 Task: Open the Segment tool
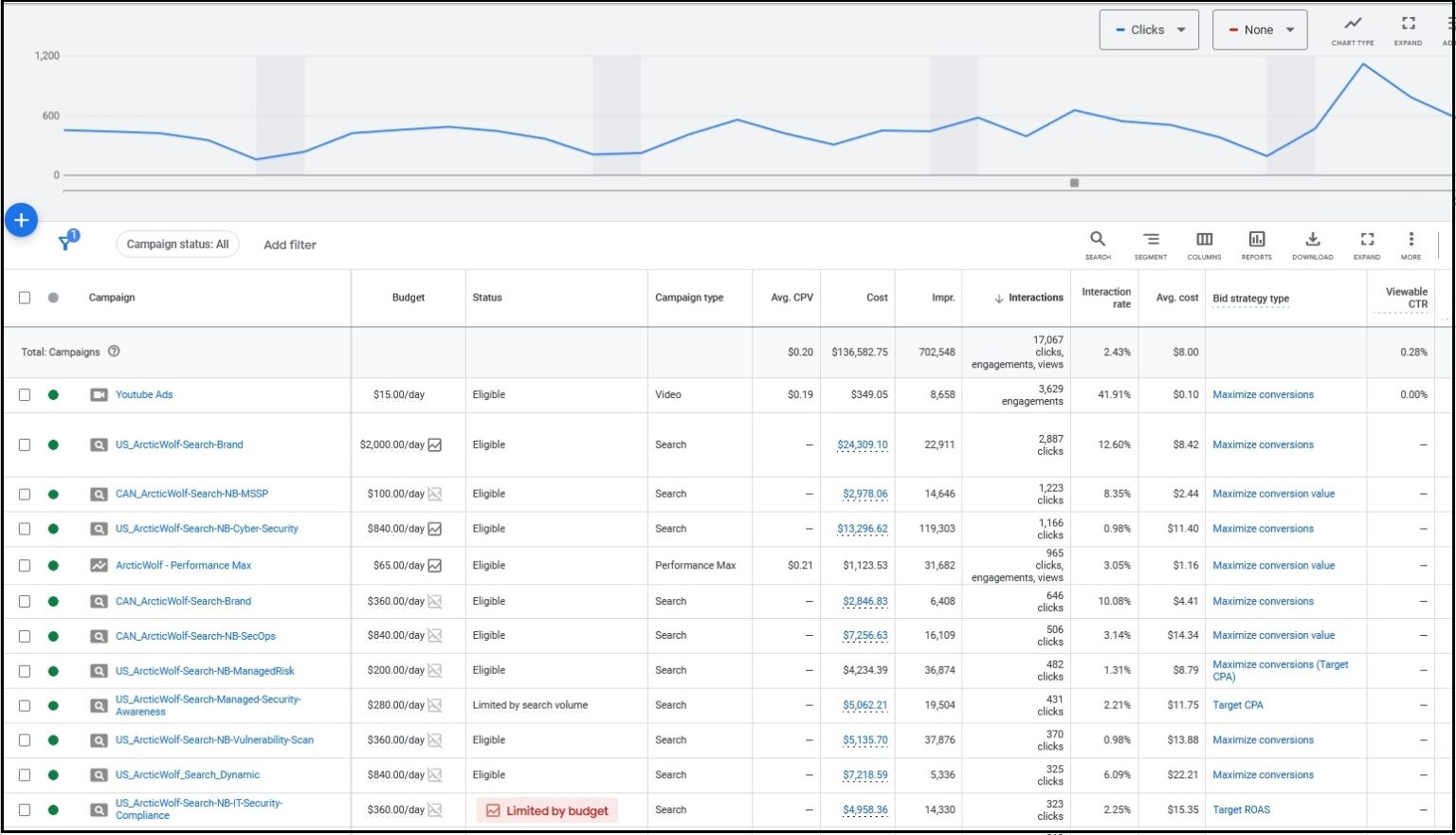click(x=1150, y=244)
